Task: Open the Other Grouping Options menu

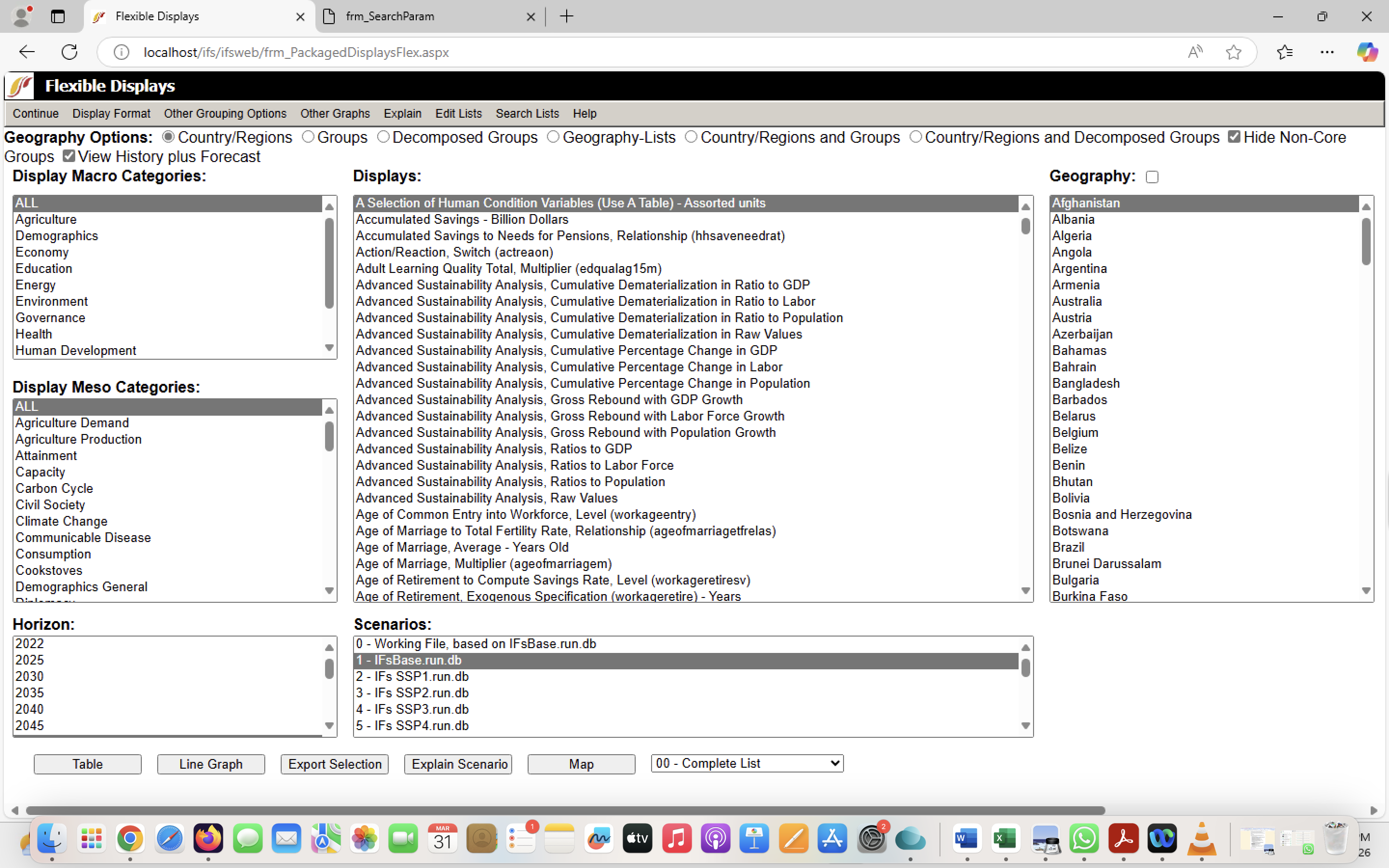Action: click(x=225, y=114)
